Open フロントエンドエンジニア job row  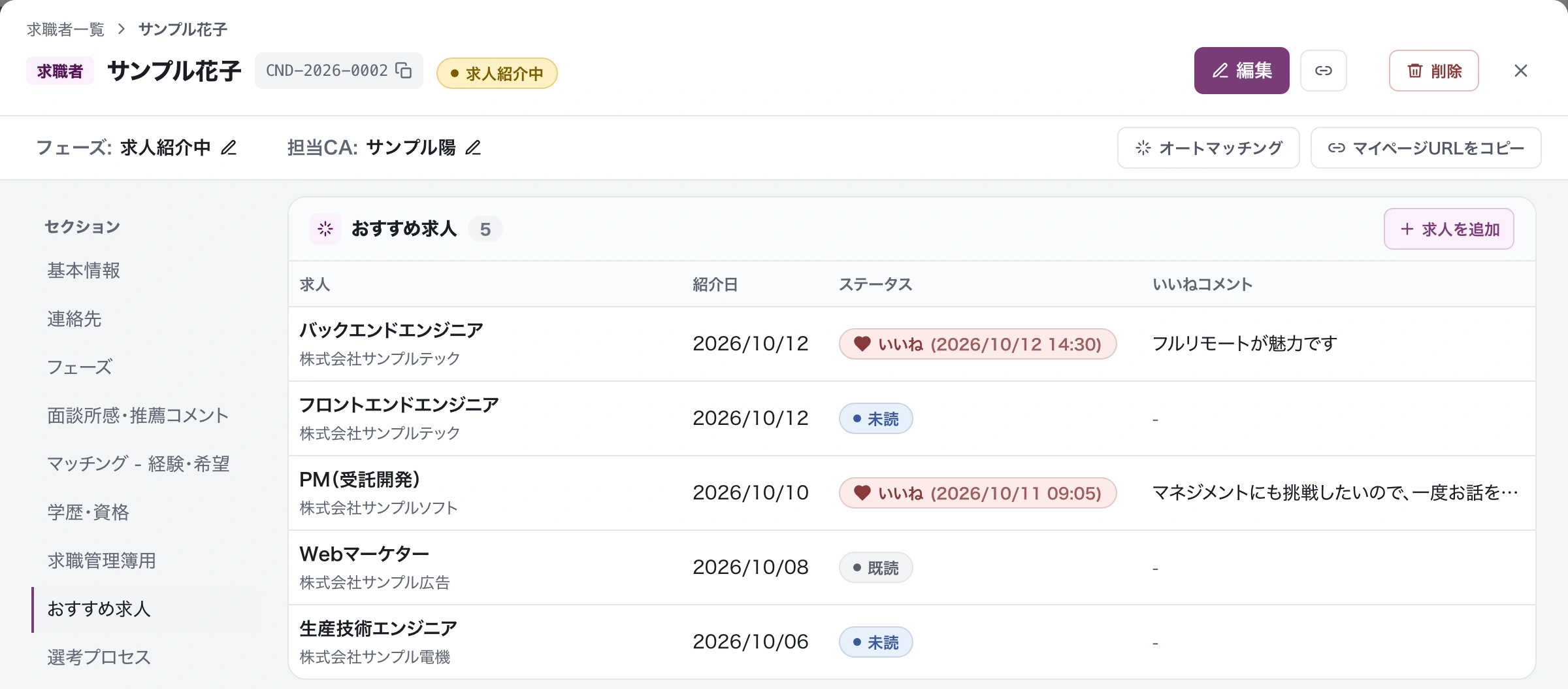(911, 418)
